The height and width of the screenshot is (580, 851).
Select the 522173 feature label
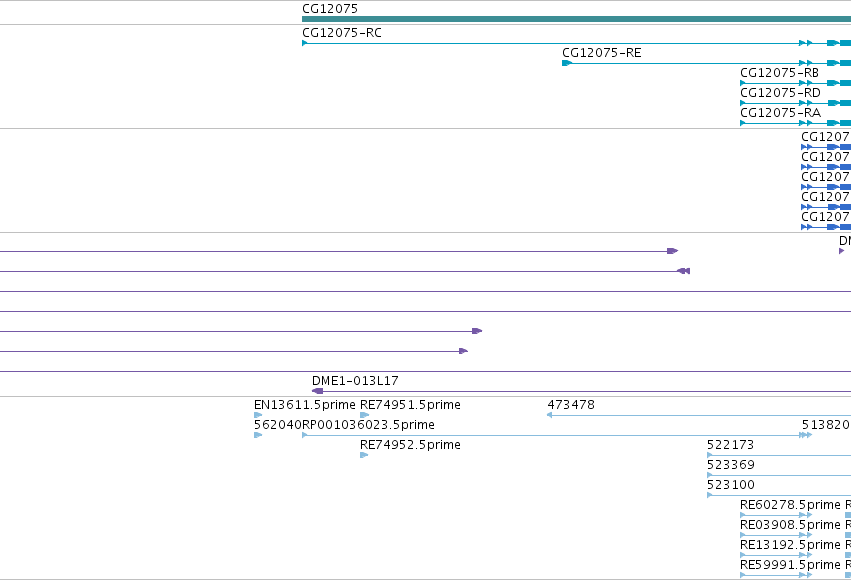(731, 445)
